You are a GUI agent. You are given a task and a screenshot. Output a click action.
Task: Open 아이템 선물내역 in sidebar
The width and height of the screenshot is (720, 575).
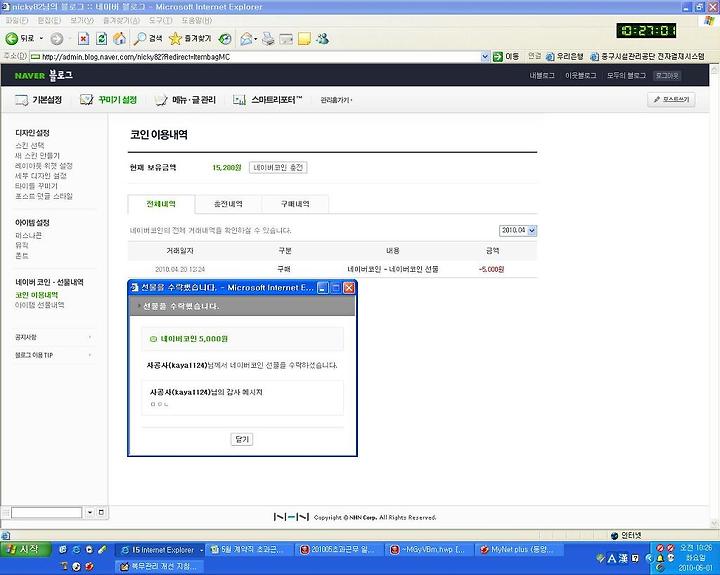pyautogui.click(x=39, y=305)
